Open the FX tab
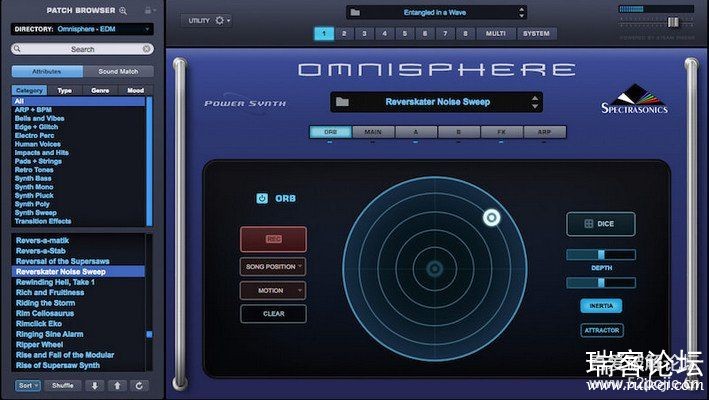Screen dimensions: 709x400 point(501,132)
